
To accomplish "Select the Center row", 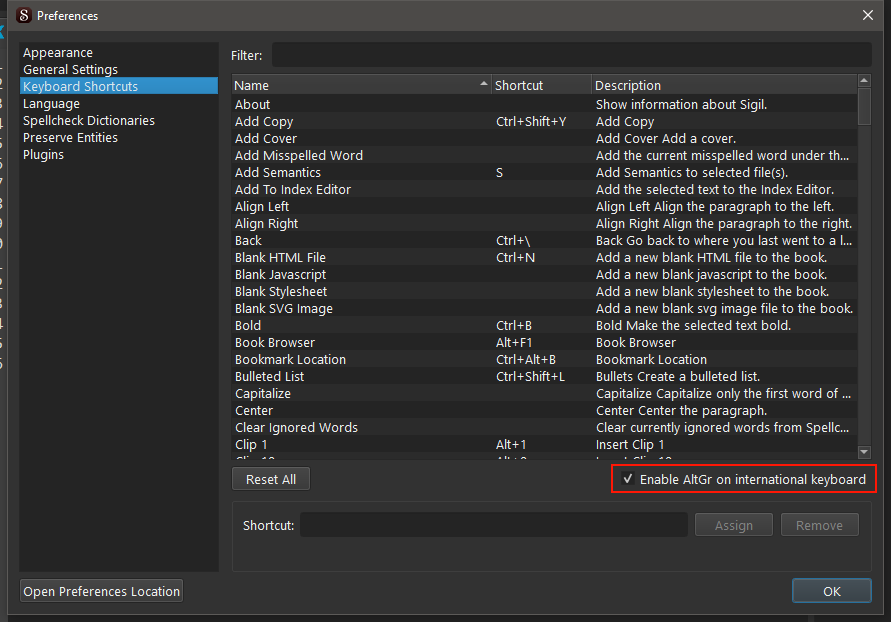I will tap(544, 411).
